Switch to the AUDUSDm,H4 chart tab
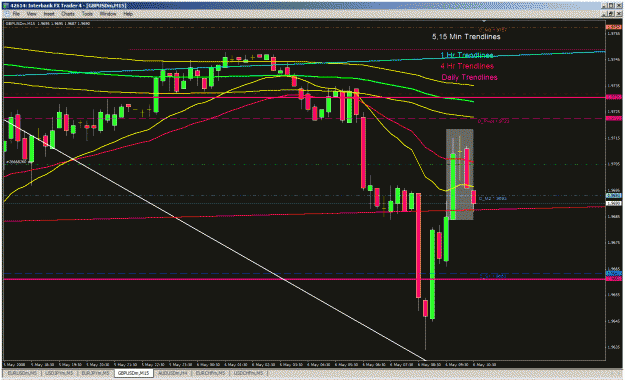Image resolution: width=625 pixels, height=380 pixels. 173,374
